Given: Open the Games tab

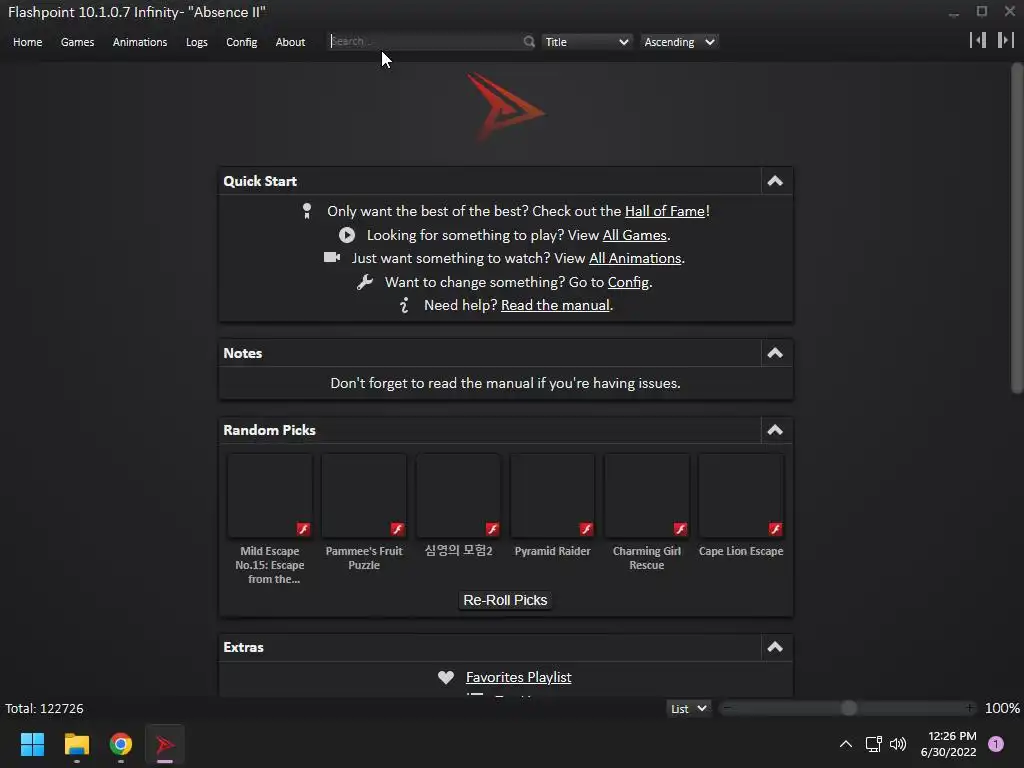Looking at the screenshot, I should coord(77,42).
